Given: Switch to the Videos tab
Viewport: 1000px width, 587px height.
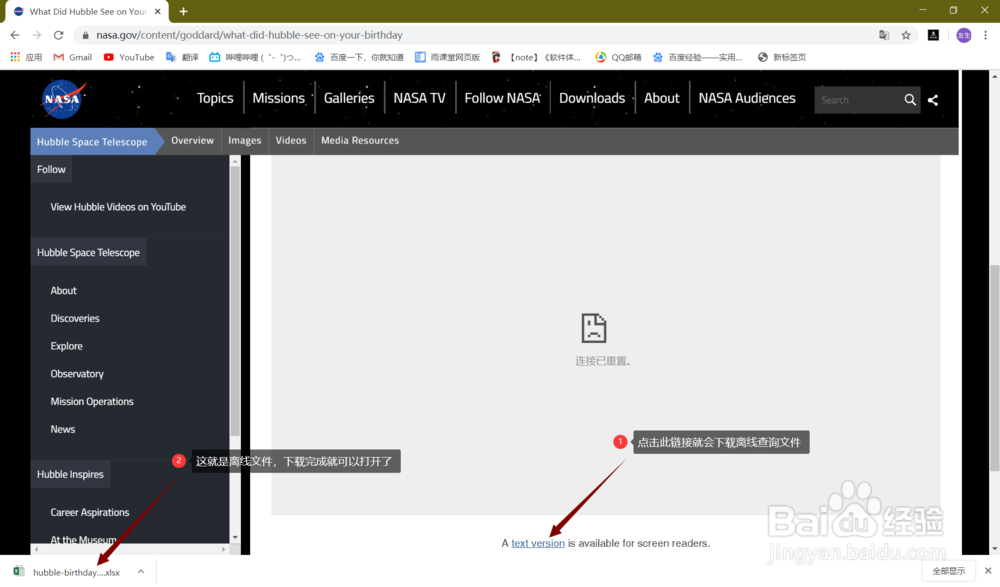Looking at the screenshot, I should 291,140.
